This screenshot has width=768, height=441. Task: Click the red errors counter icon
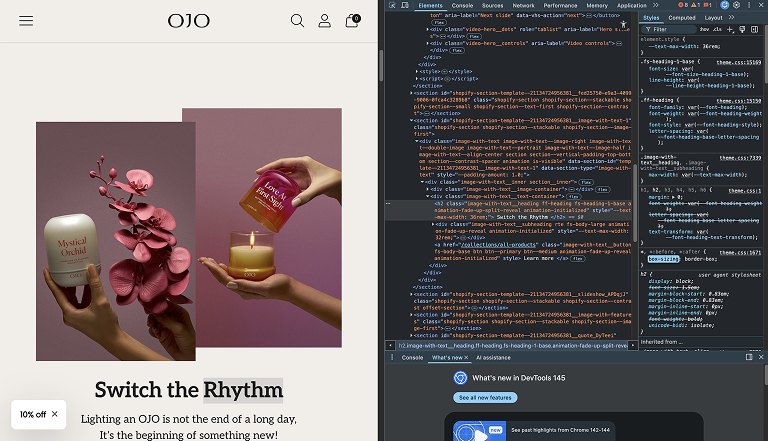tap(683, 5)
